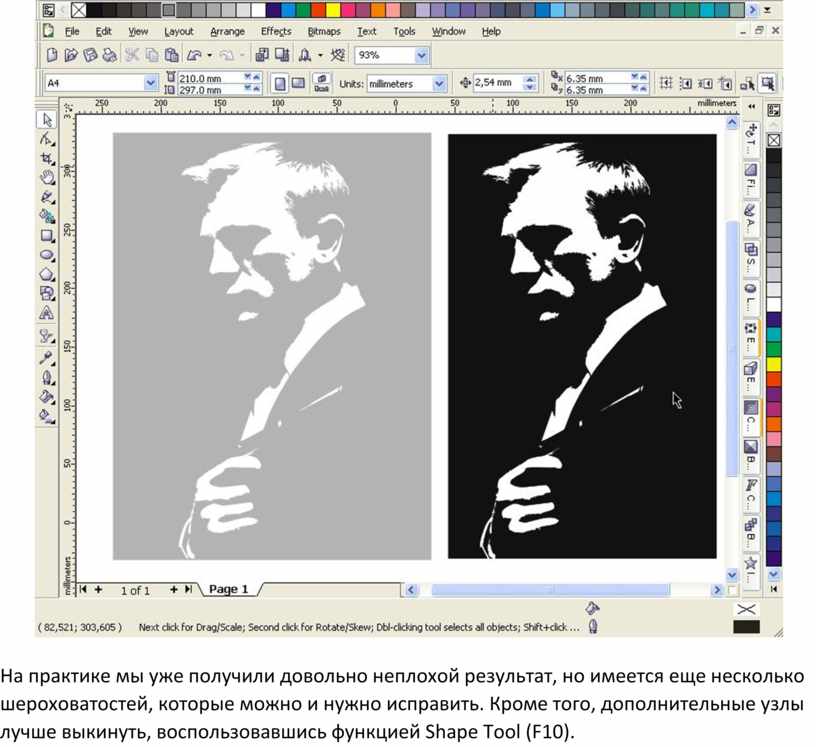Expand the top color palette flyout
Viewport: 816px width, 747px height.
click(768, 10)
